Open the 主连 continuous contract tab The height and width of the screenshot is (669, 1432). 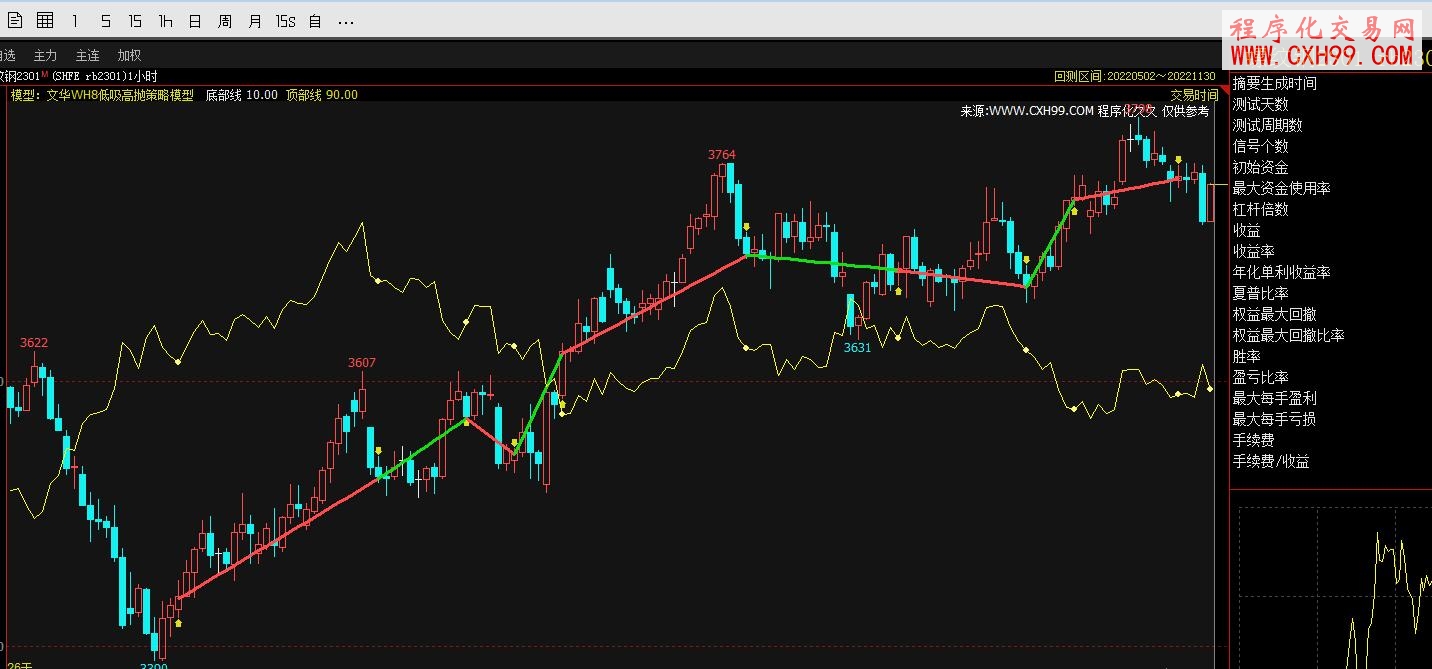[x=88, y=55]
